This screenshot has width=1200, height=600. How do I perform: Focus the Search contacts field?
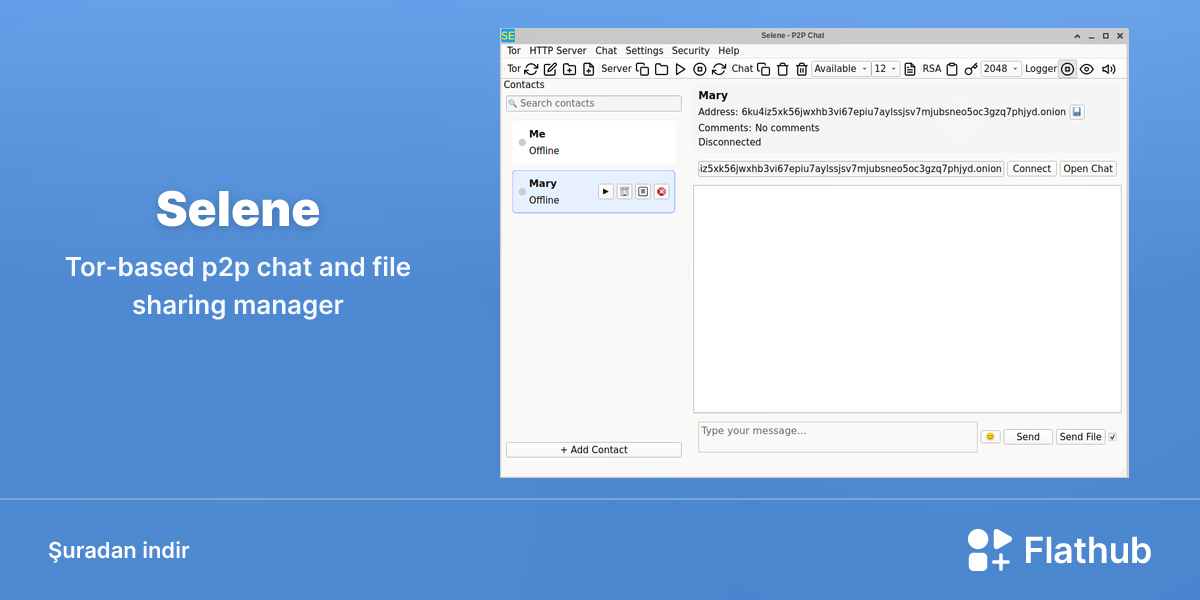pyautogui.click(x=594, y=103)
